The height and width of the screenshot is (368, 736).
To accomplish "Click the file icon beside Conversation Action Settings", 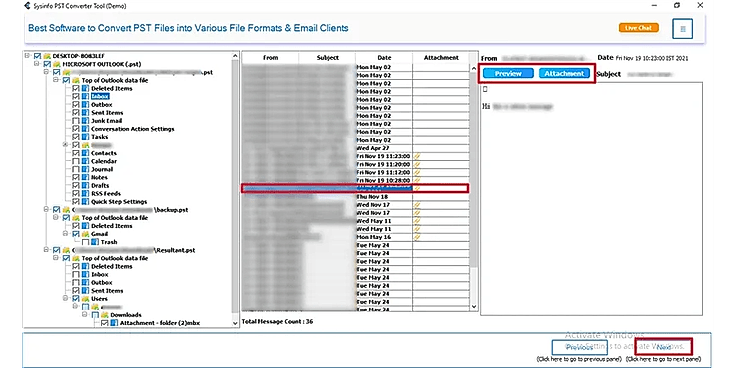I will (x=85, y=129).
